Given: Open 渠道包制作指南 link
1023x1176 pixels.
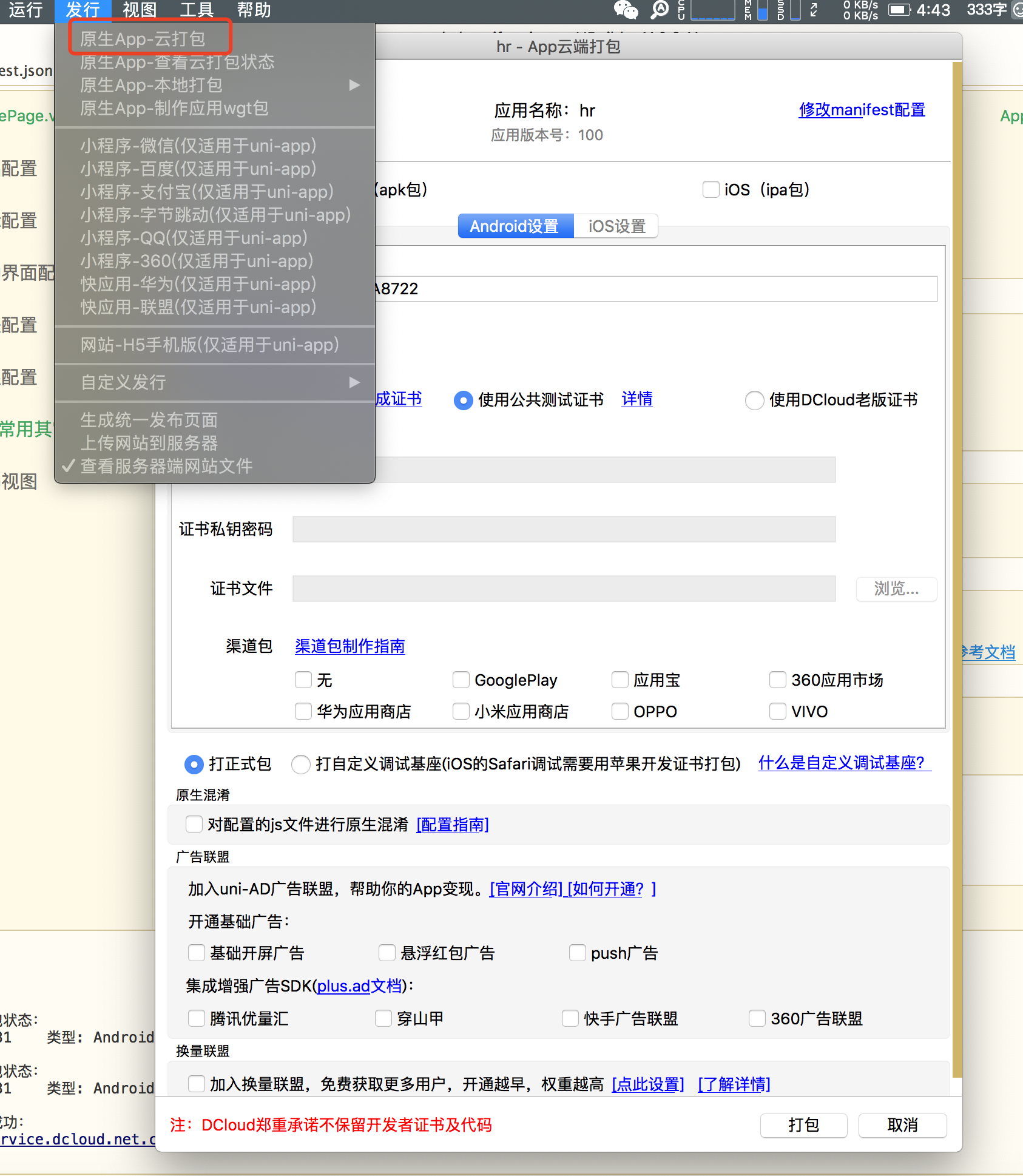Looking at the screenshot, I should click(350, 646).
